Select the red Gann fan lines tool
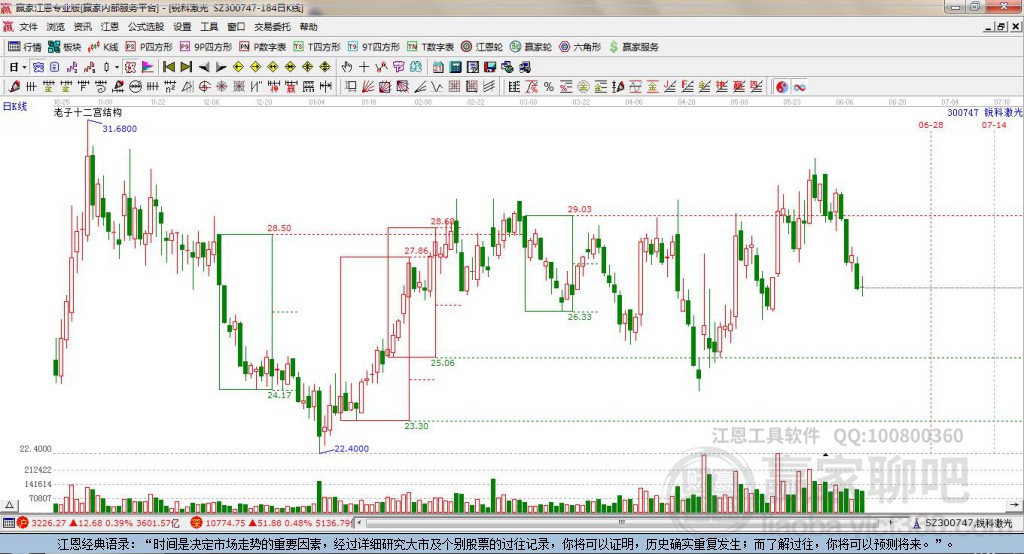Image resolution: width=1024 pixels, height=554 pixels. [x=368, y=87]
